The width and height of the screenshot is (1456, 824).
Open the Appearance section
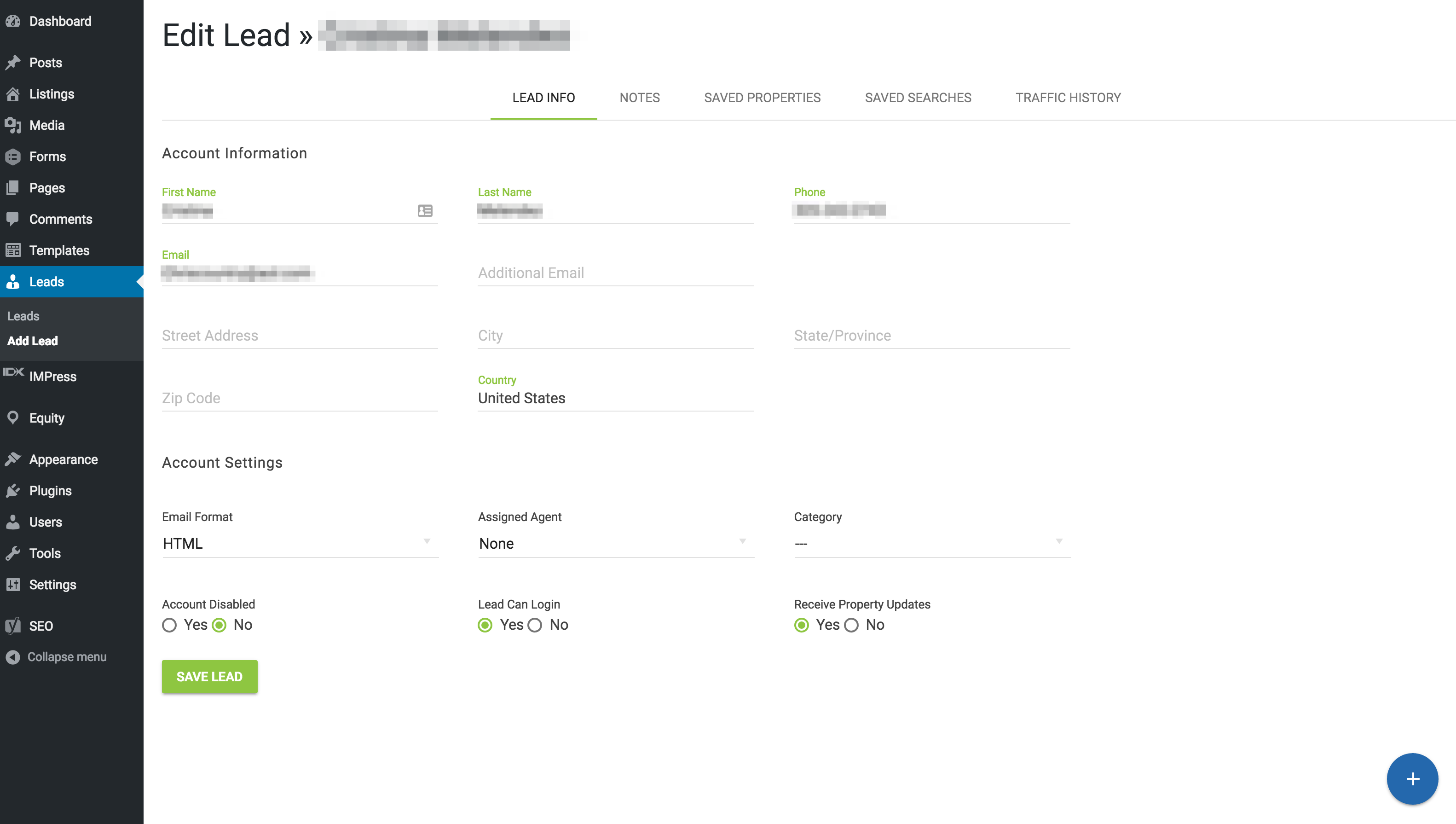tap(63, 459)
